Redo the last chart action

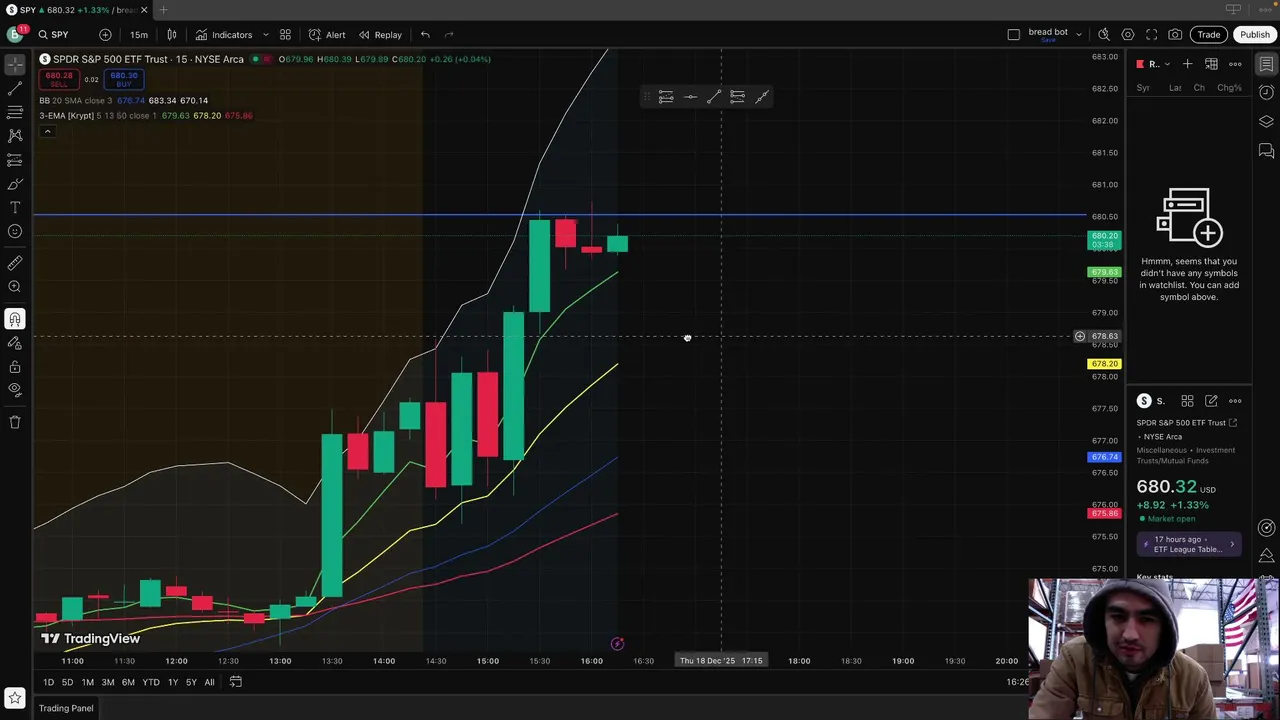(449, 35)
